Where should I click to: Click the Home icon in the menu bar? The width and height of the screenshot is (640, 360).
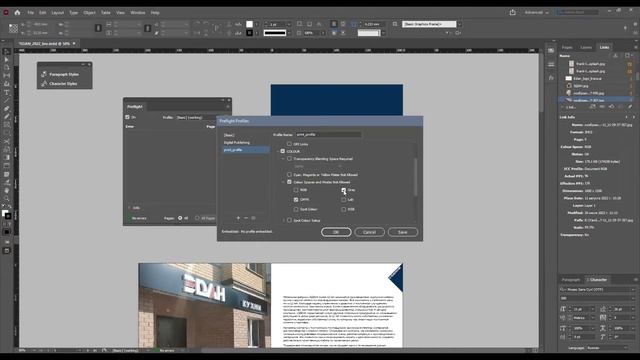[17, 13]
